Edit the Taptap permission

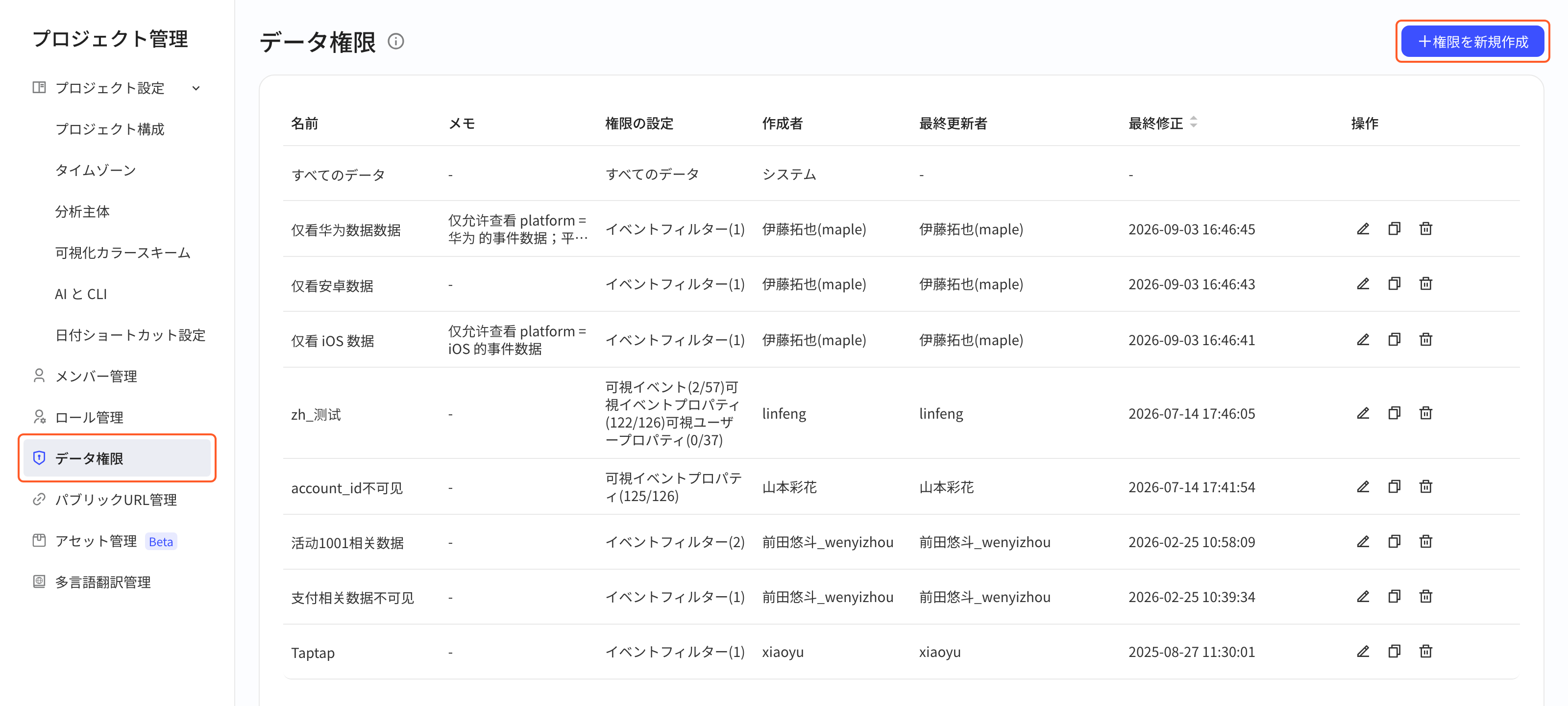(1363, 652)
